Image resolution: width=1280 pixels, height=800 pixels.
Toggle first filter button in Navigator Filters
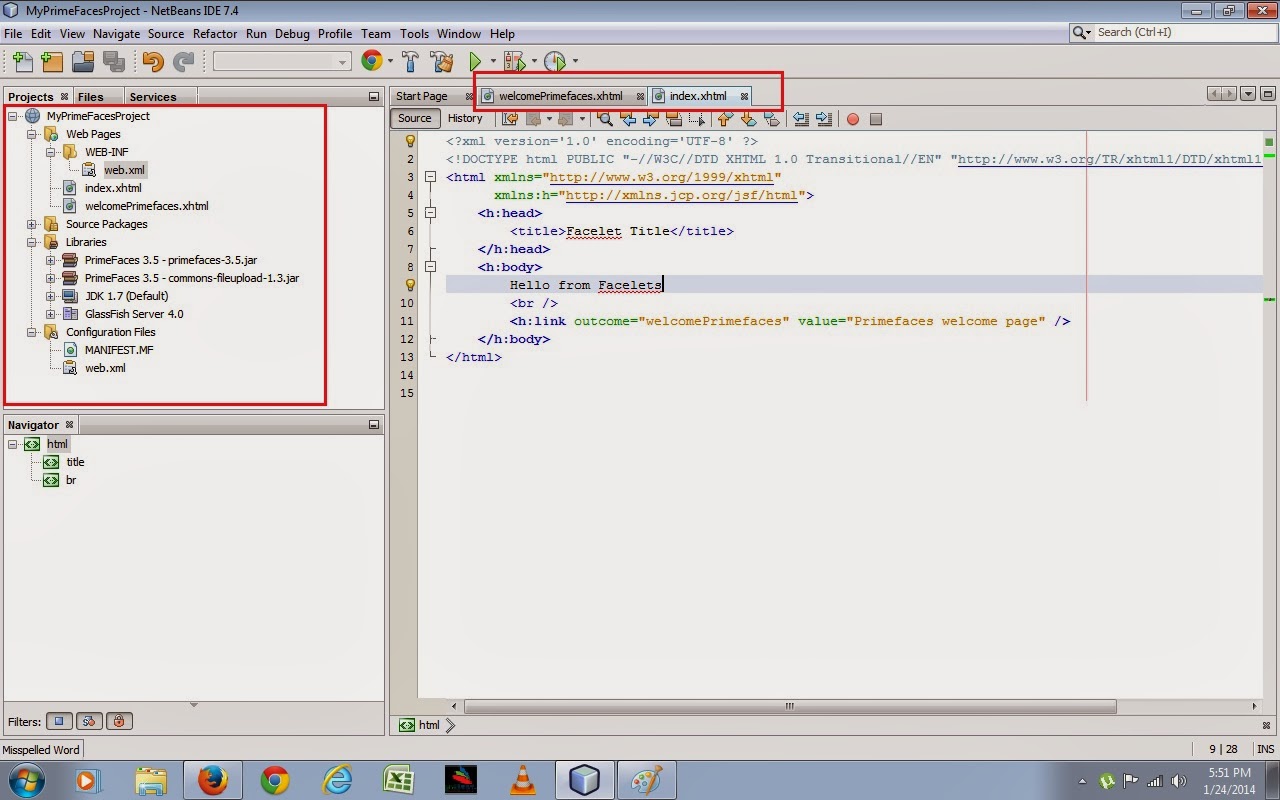click(59, 721)
